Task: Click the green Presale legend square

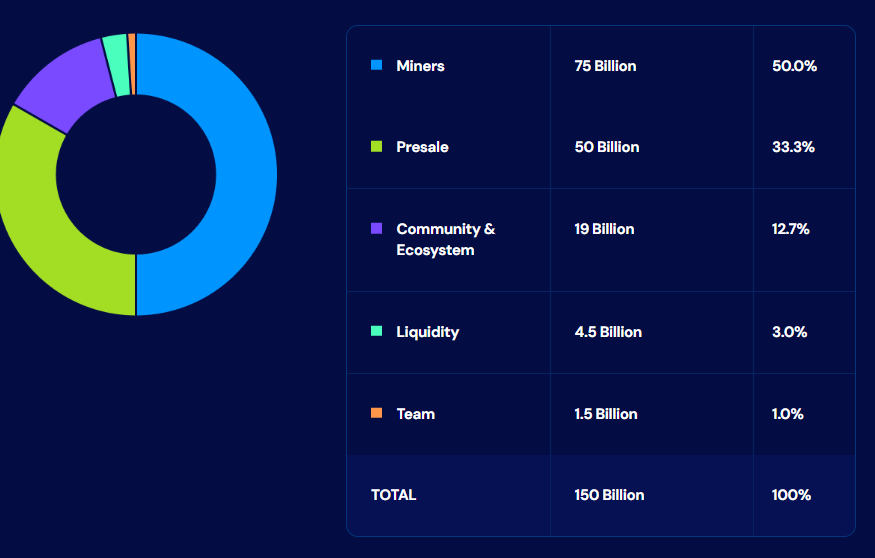Action: (x=377, y=147)
